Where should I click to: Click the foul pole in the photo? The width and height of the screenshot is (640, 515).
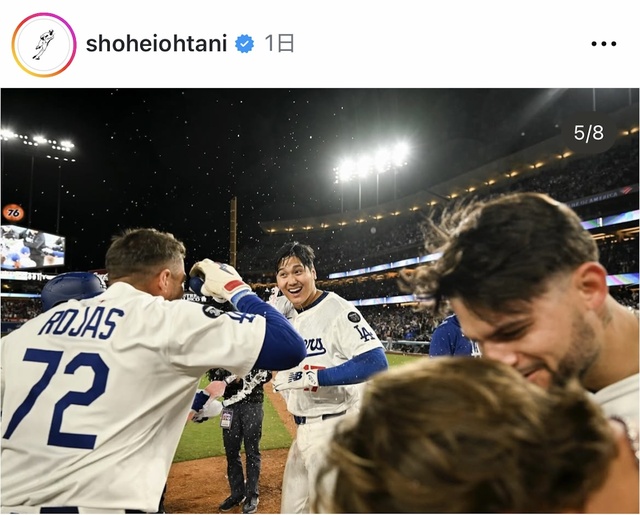(x=233, y=233)
